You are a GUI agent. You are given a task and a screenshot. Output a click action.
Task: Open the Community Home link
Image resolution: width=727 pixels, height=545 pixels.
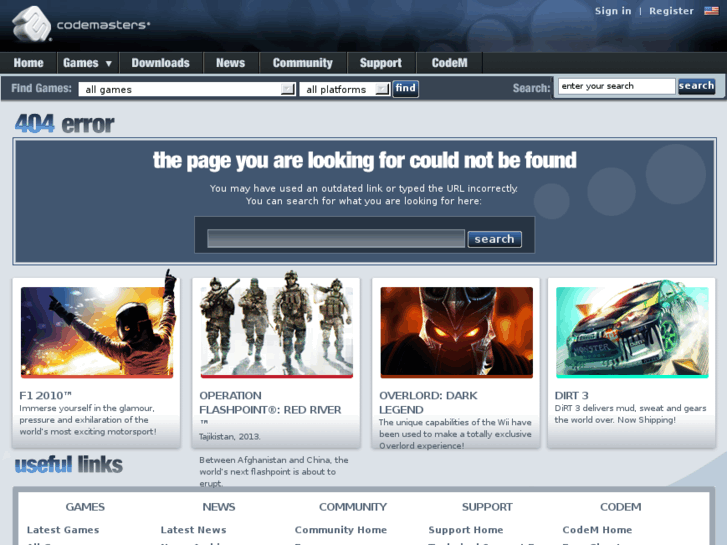coord(341,530)
